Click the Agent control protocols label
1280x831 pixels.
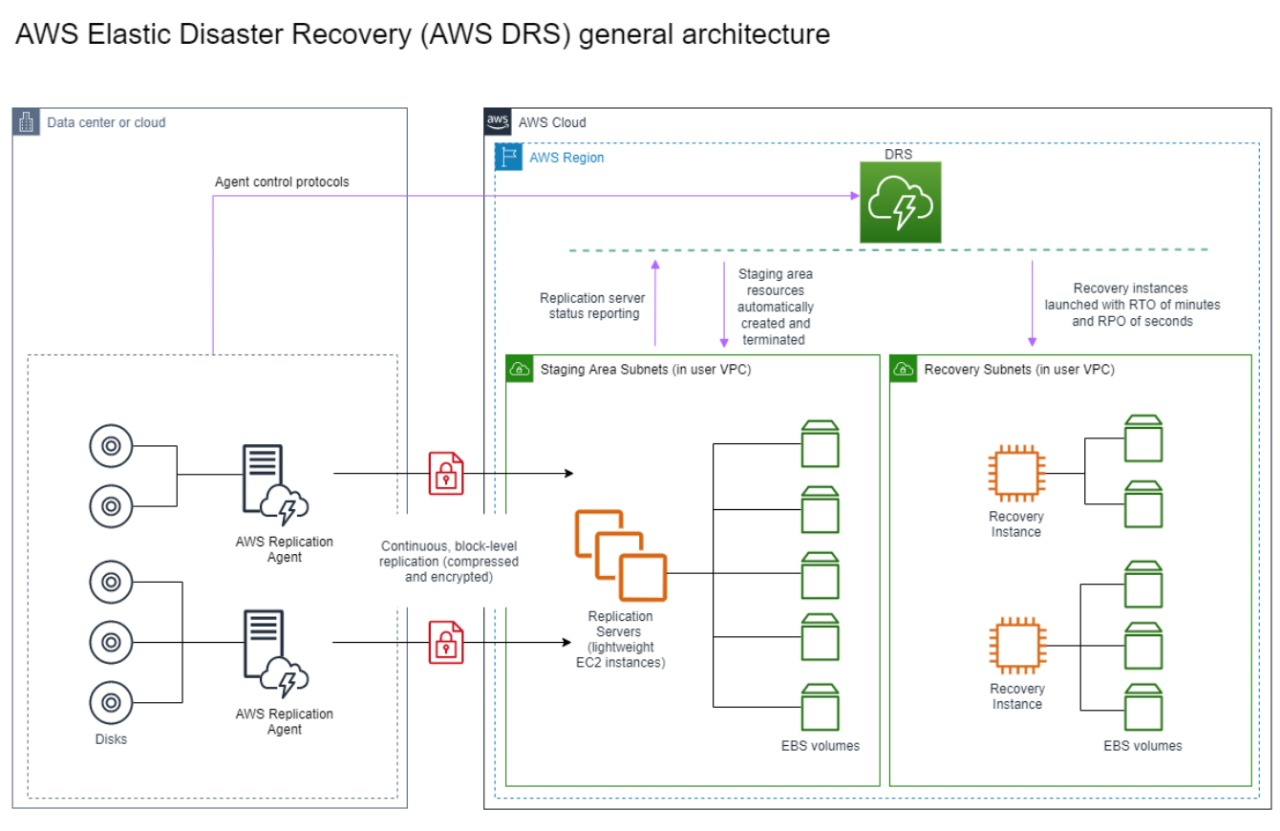click(281, 182)
